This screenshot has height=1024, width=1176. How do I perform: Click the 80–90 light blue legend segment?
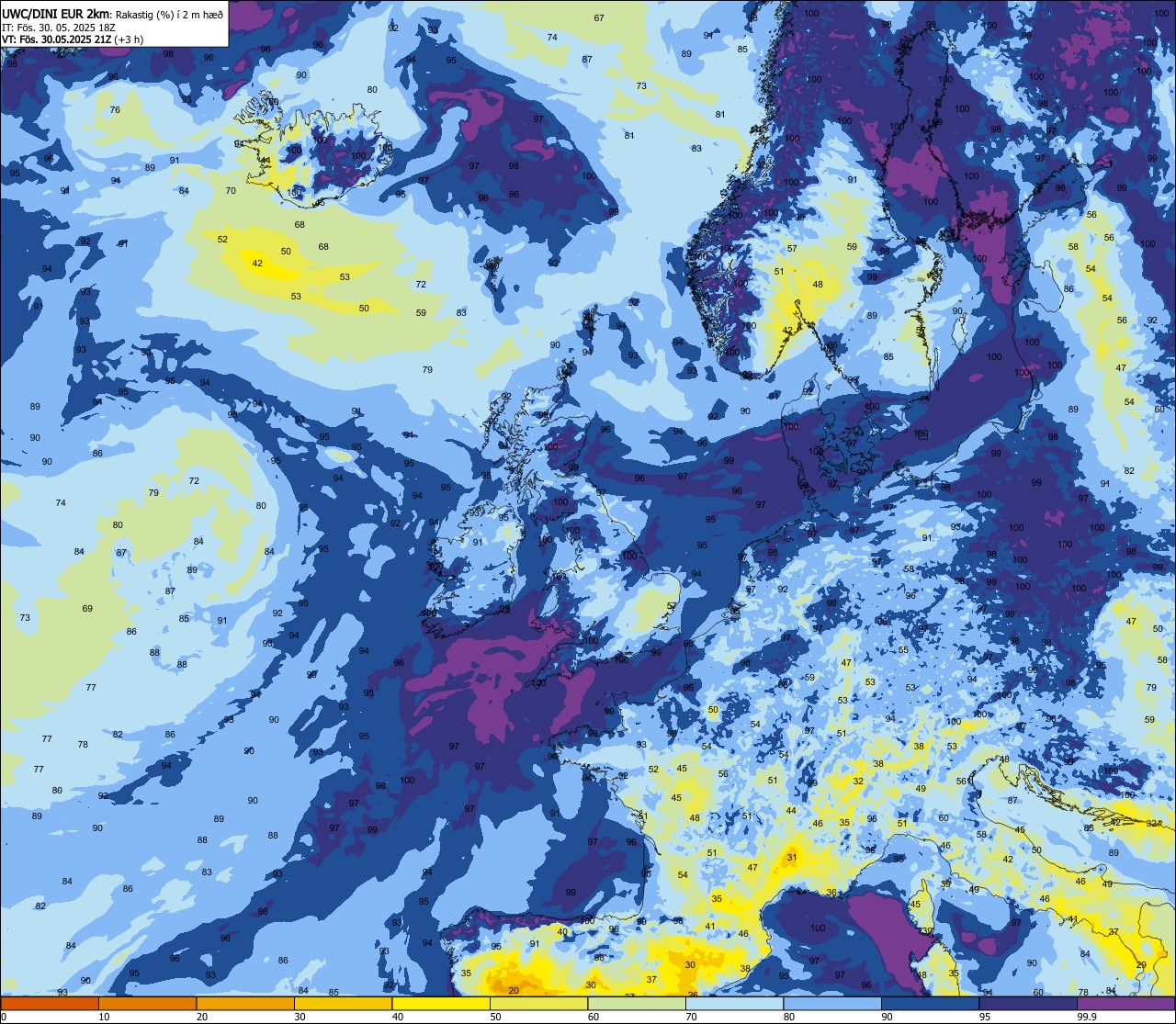832,1003
